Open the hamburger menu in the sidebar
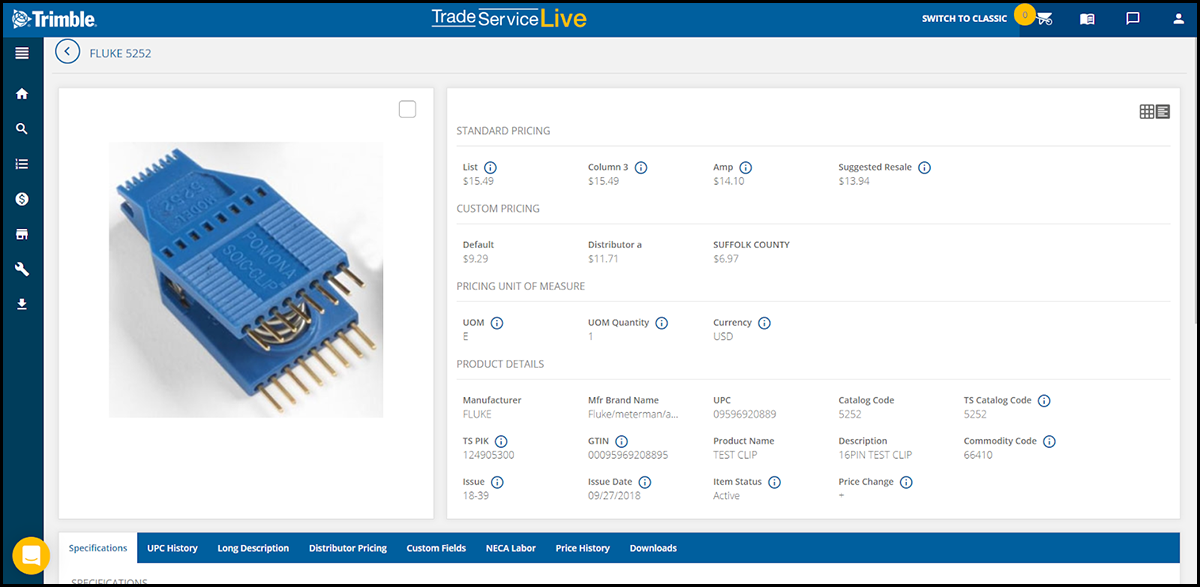This screenshot has height=587, width=1200. (x=22, y=52)
